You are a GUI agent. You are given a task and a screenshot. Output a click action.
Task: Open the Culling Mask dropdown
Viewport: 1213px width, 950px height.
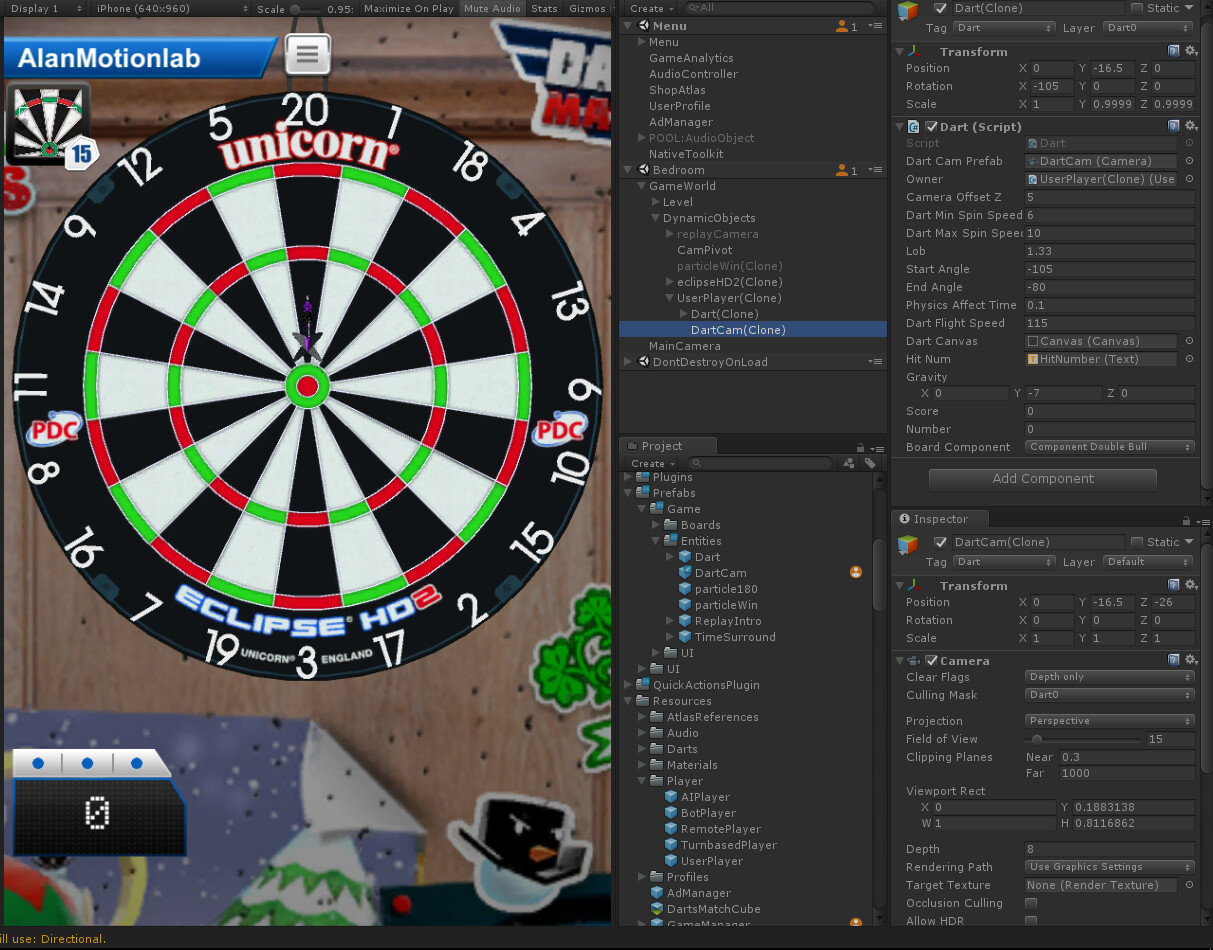pyautogui.click(x=1110, y=695)
